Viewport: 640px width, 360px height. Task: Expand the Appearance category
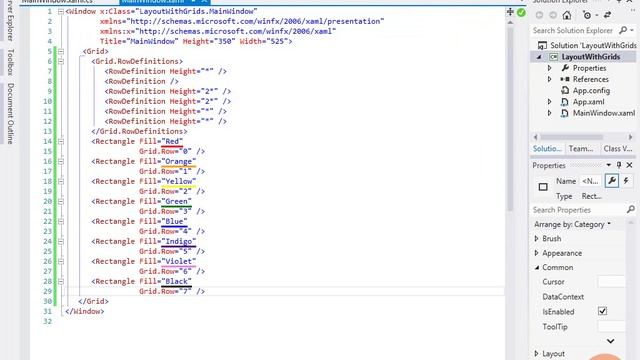click(x=536, y=253)
